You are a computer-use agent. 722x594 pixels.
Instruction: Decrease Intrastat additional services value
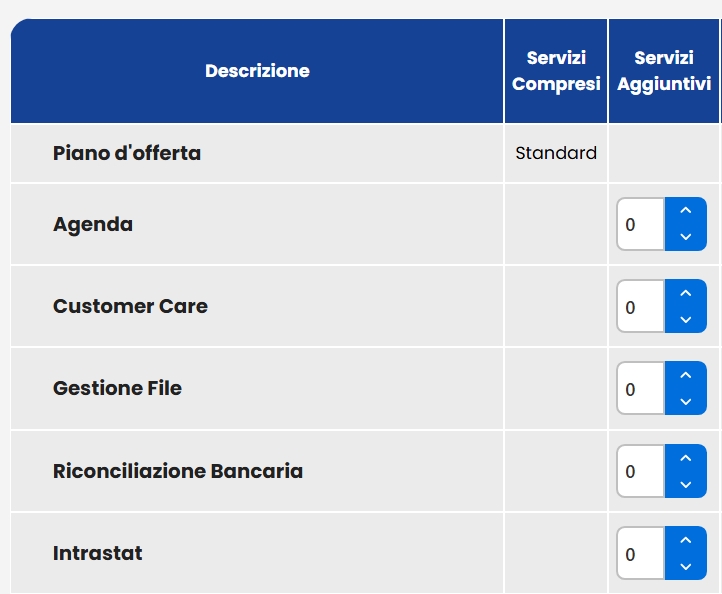coord(685,566)
